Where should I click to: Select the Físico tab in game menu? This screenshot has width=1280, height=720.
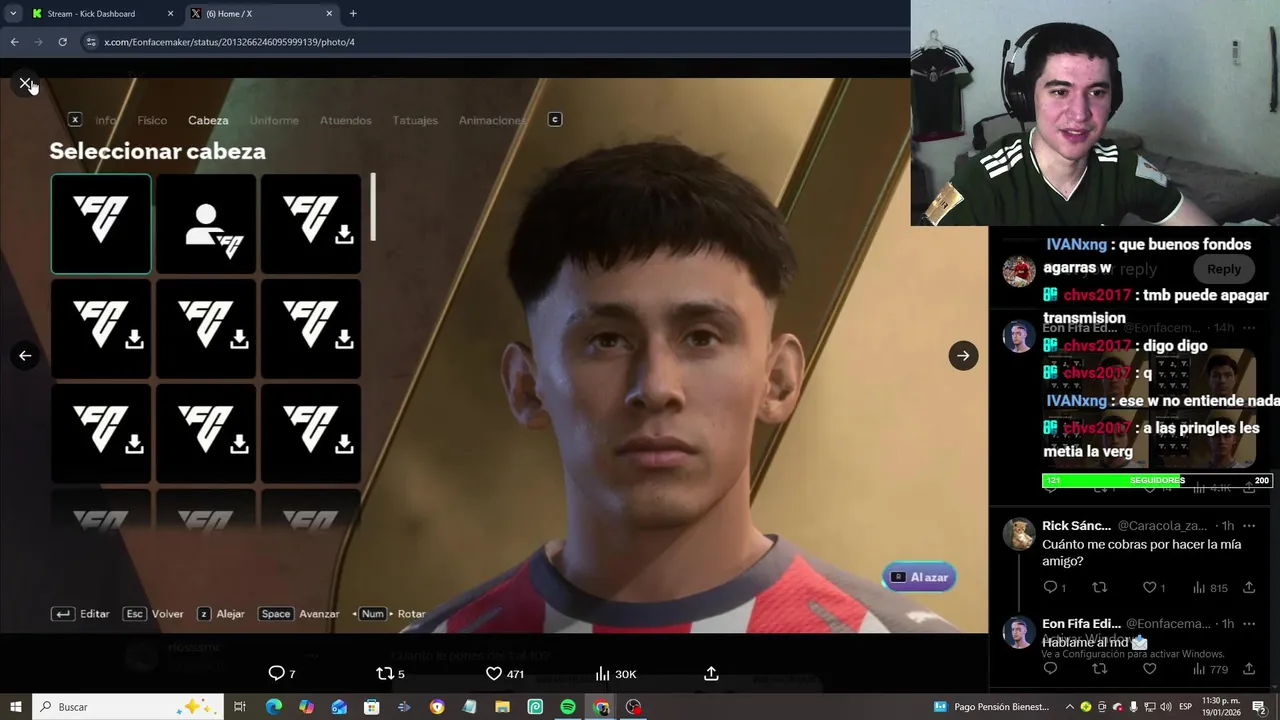point(152,120)
